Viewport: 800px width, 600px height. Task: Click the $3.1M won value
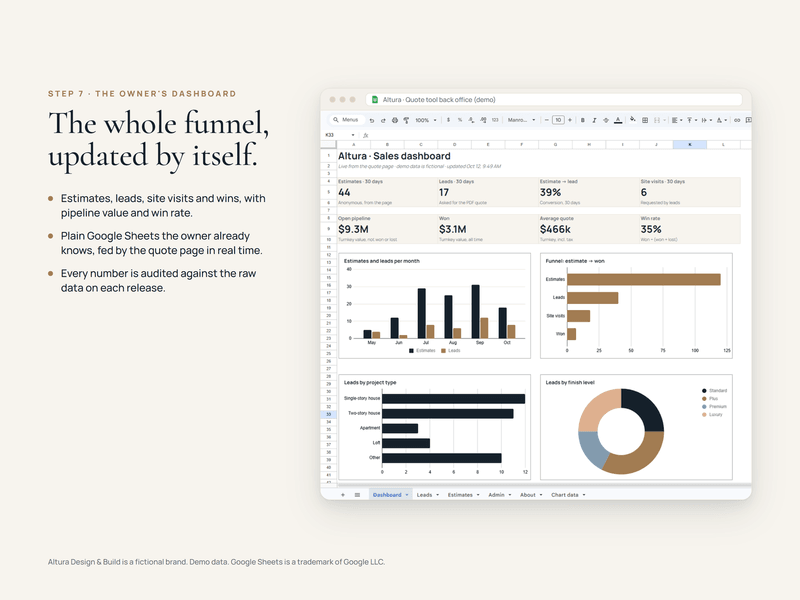[x=453, y=229]
